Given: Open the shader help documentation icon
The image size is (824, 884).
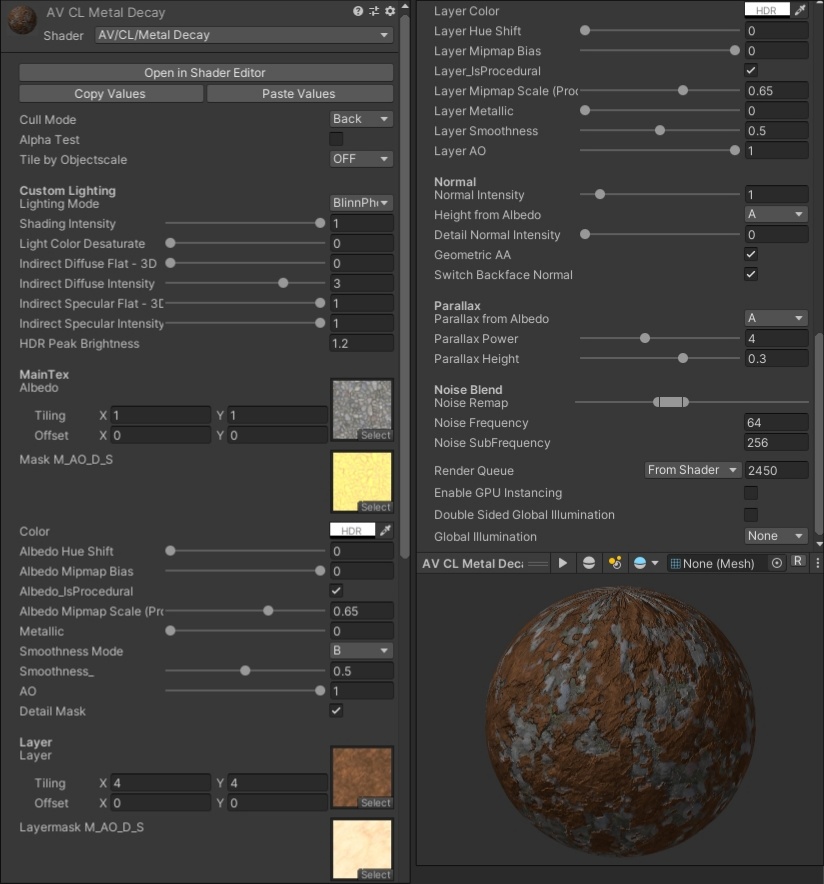Looking at the screenshot, I should point(358,11).
